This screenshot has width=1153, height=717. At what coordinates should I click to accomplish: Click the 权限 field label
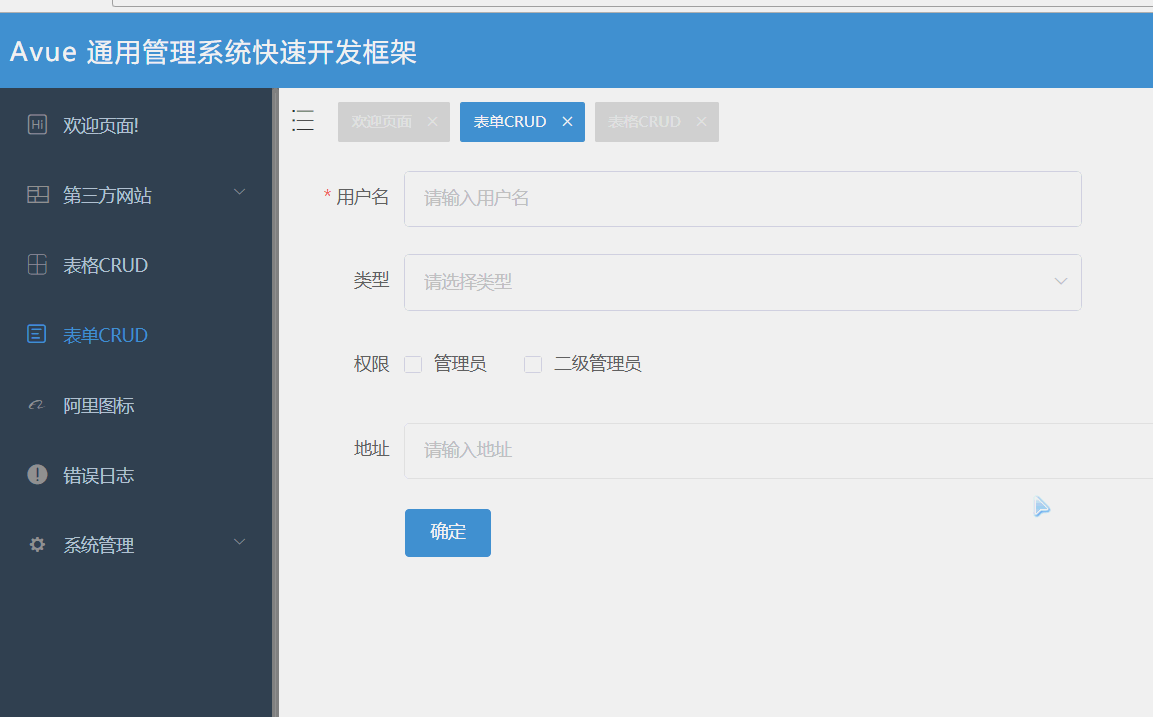pos(371,364)
